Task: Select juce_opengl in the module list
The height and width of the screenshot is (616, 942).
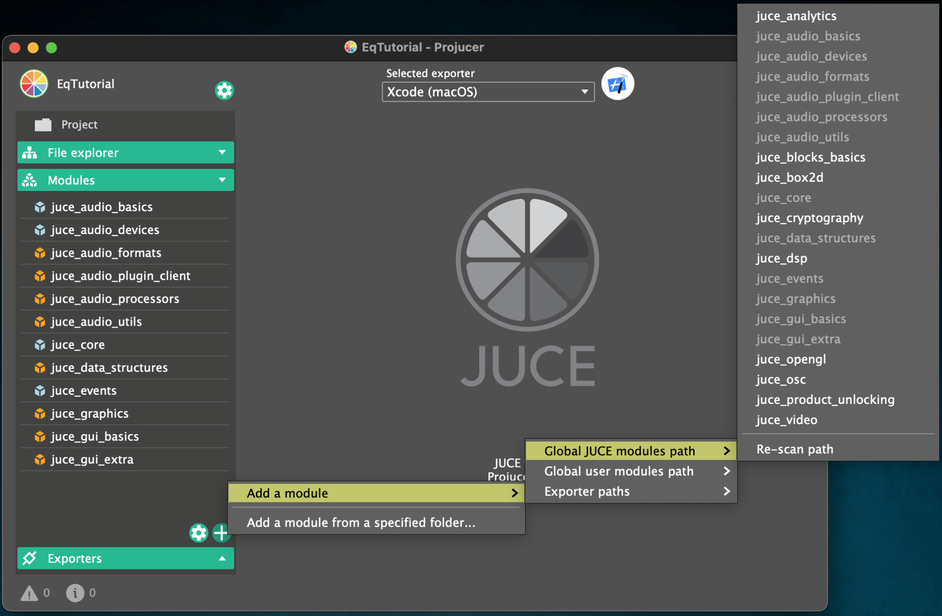Action: (791, 359)
